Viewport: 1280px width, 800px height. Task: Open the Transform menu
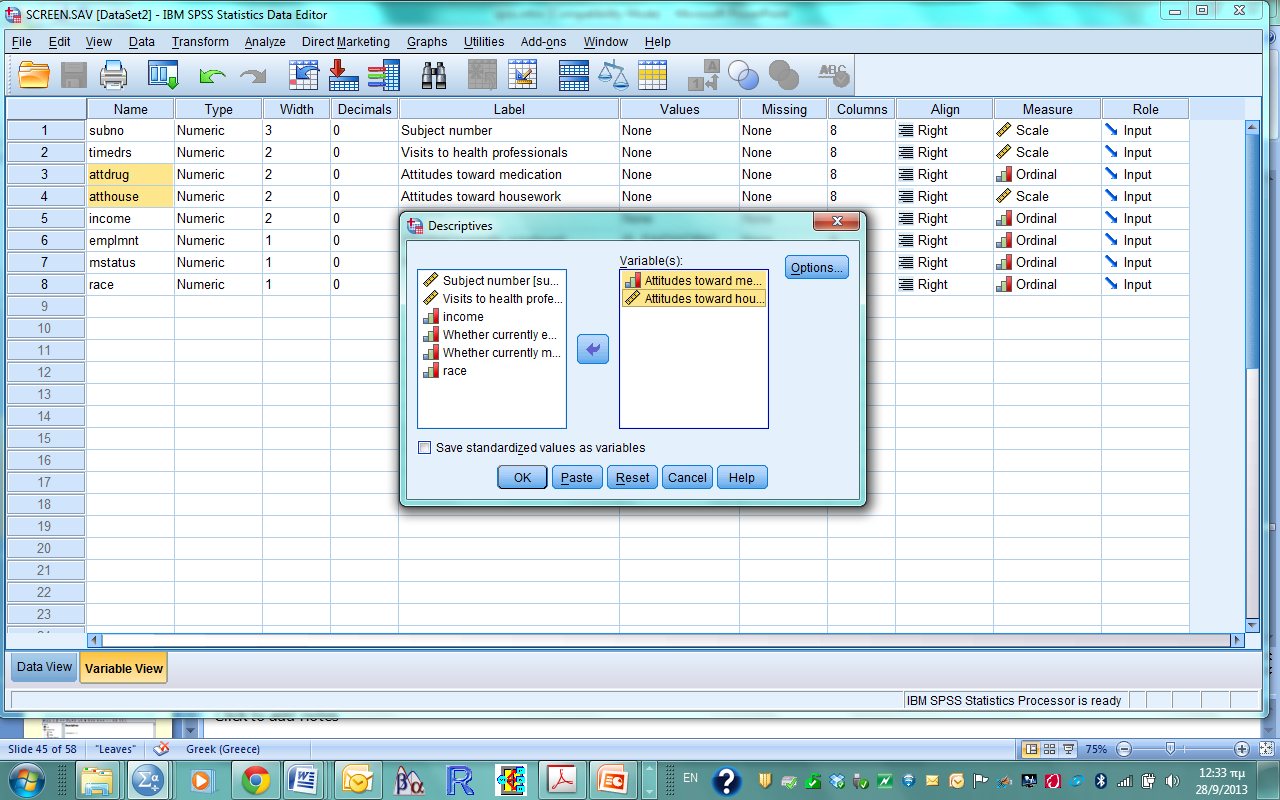[x=200, y=42]
